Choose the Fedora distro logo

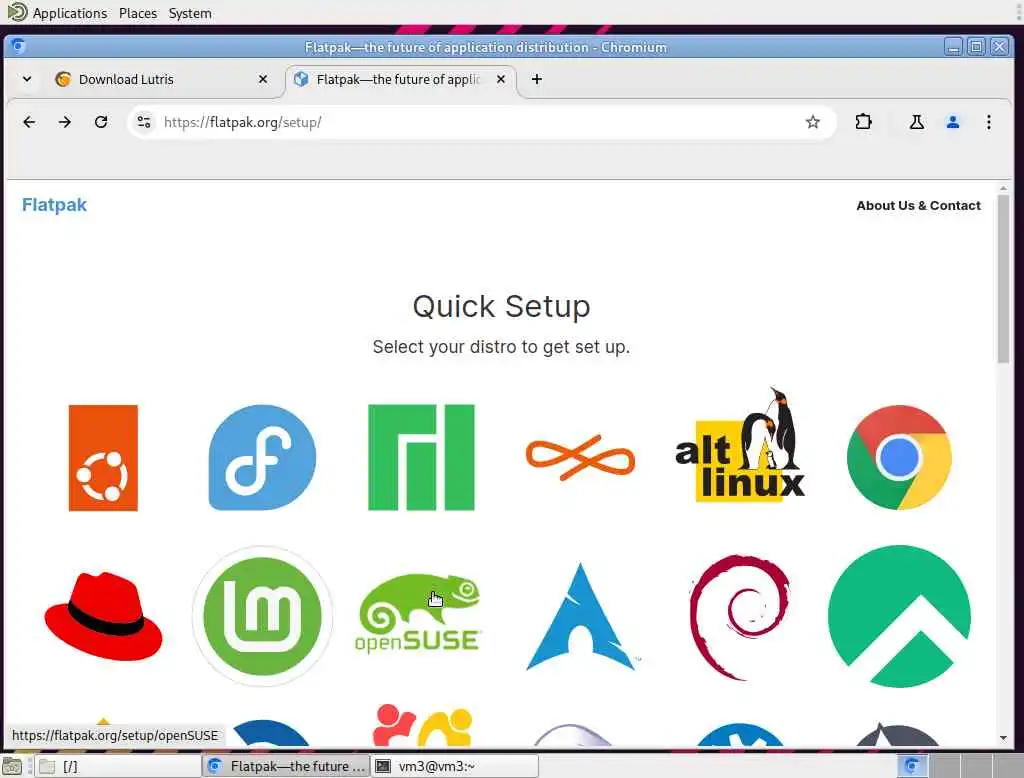point(262,457)
